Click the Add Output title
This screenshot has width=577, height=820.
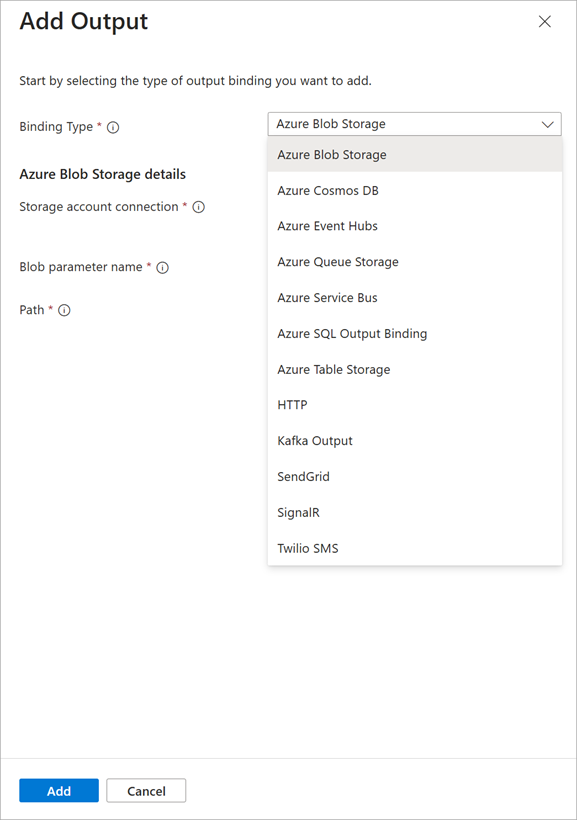click(84, 21)
